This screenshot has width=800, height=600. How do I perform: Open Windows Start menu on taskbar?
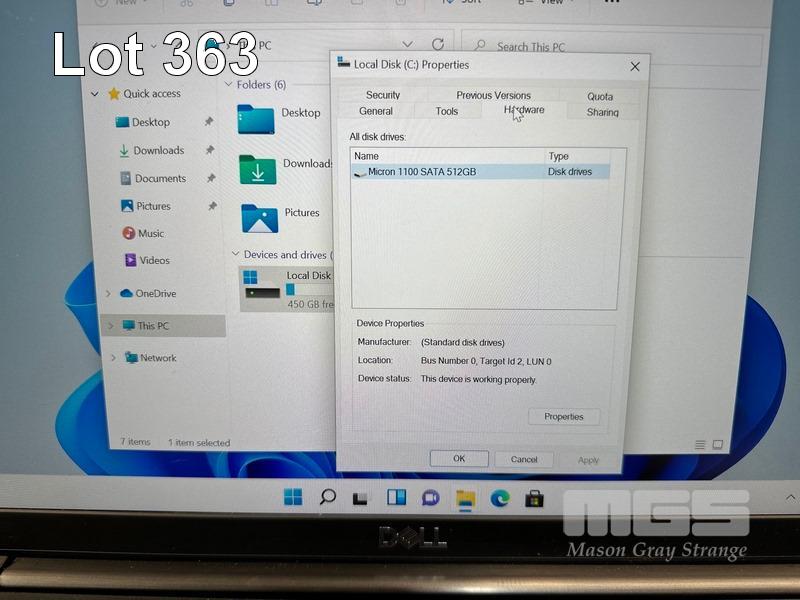(x=293, y=497)
